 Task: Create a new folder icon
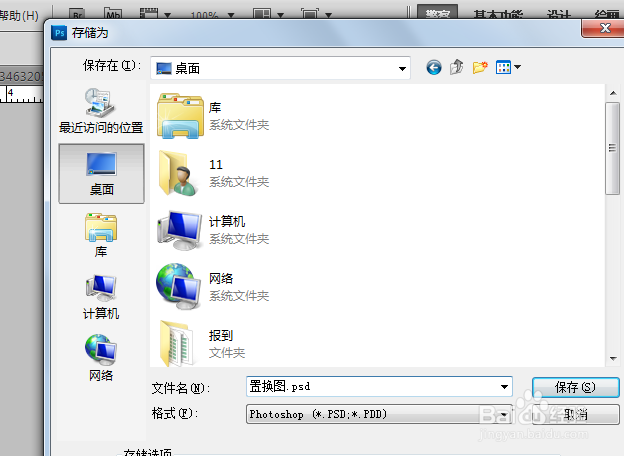480,67
